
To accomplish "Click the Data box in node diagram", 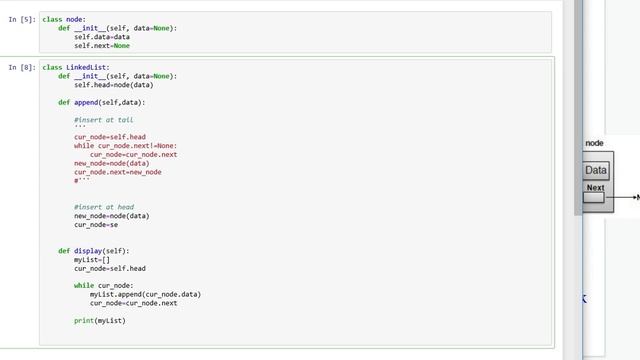I will [596, 170].
